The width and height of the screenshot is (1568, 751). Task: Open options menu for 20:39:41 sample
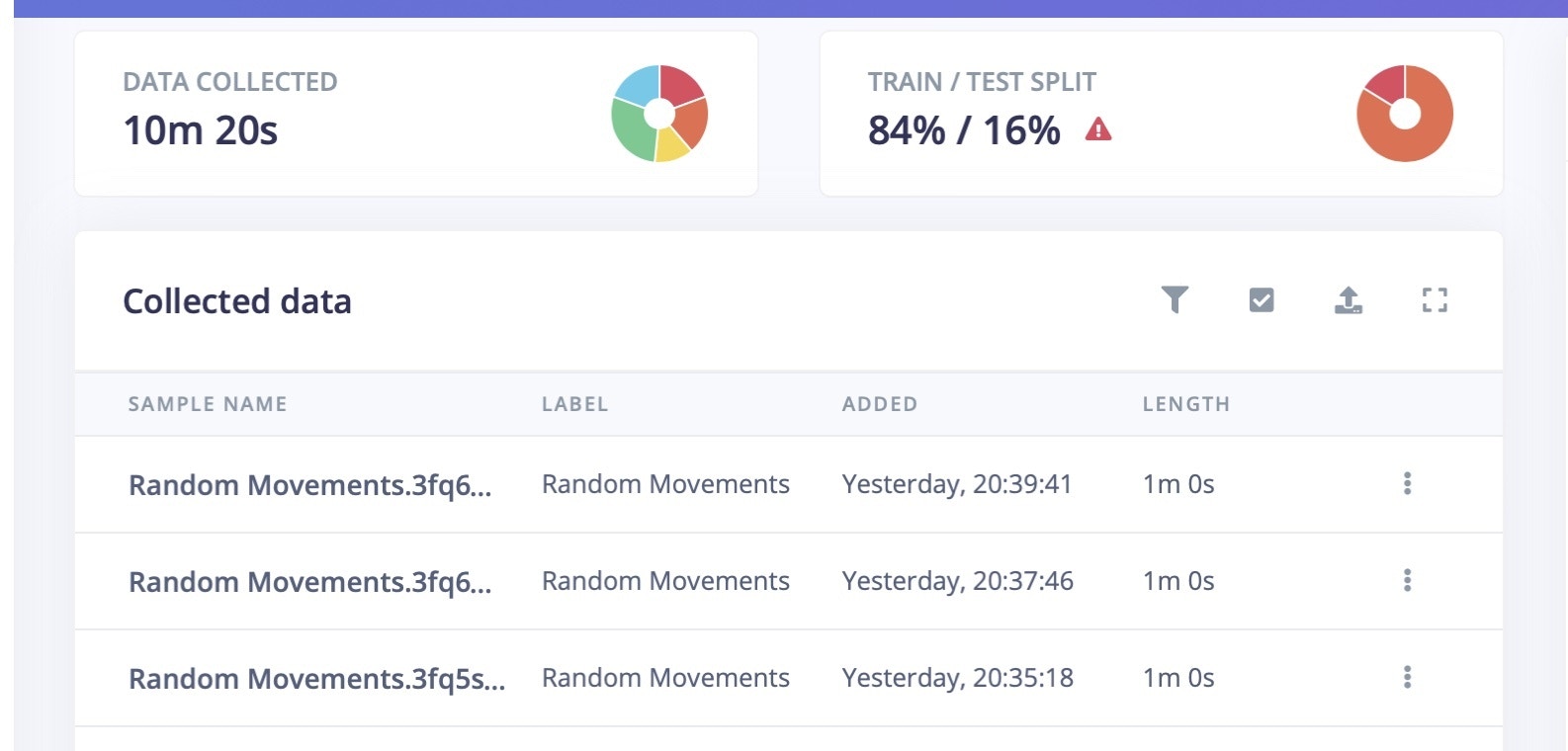click(1407, 483)
